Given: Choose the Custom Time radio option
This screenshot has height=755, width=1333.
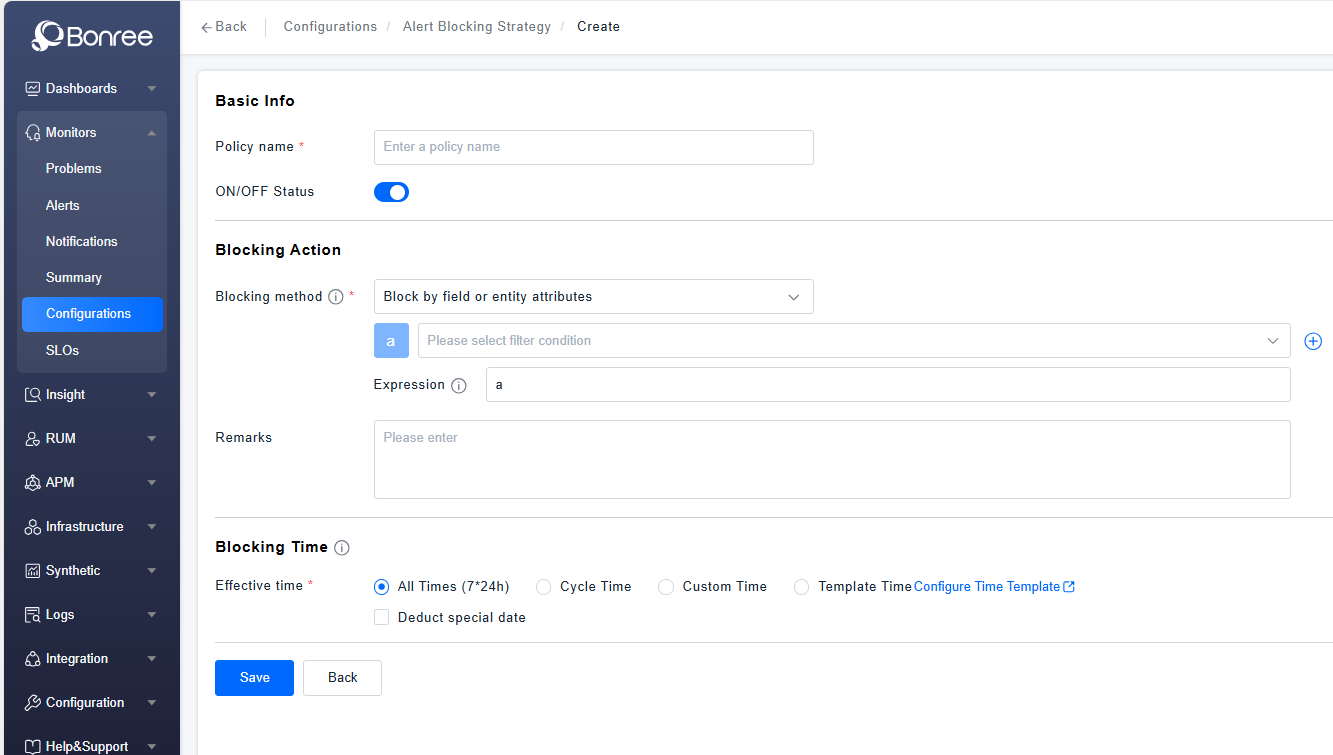Looking at the screenshot, I should click(666, 587).
